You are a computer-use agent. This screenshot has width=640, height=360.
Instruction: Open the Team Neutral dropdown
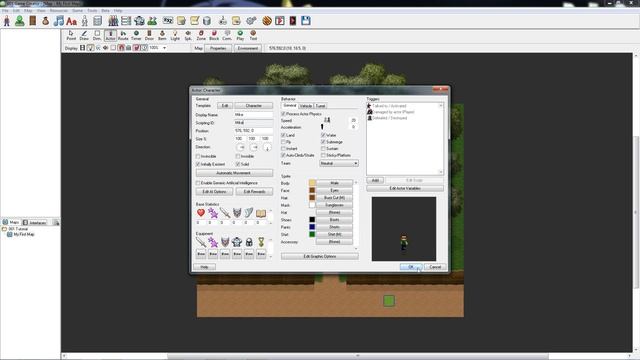point(339,163)
